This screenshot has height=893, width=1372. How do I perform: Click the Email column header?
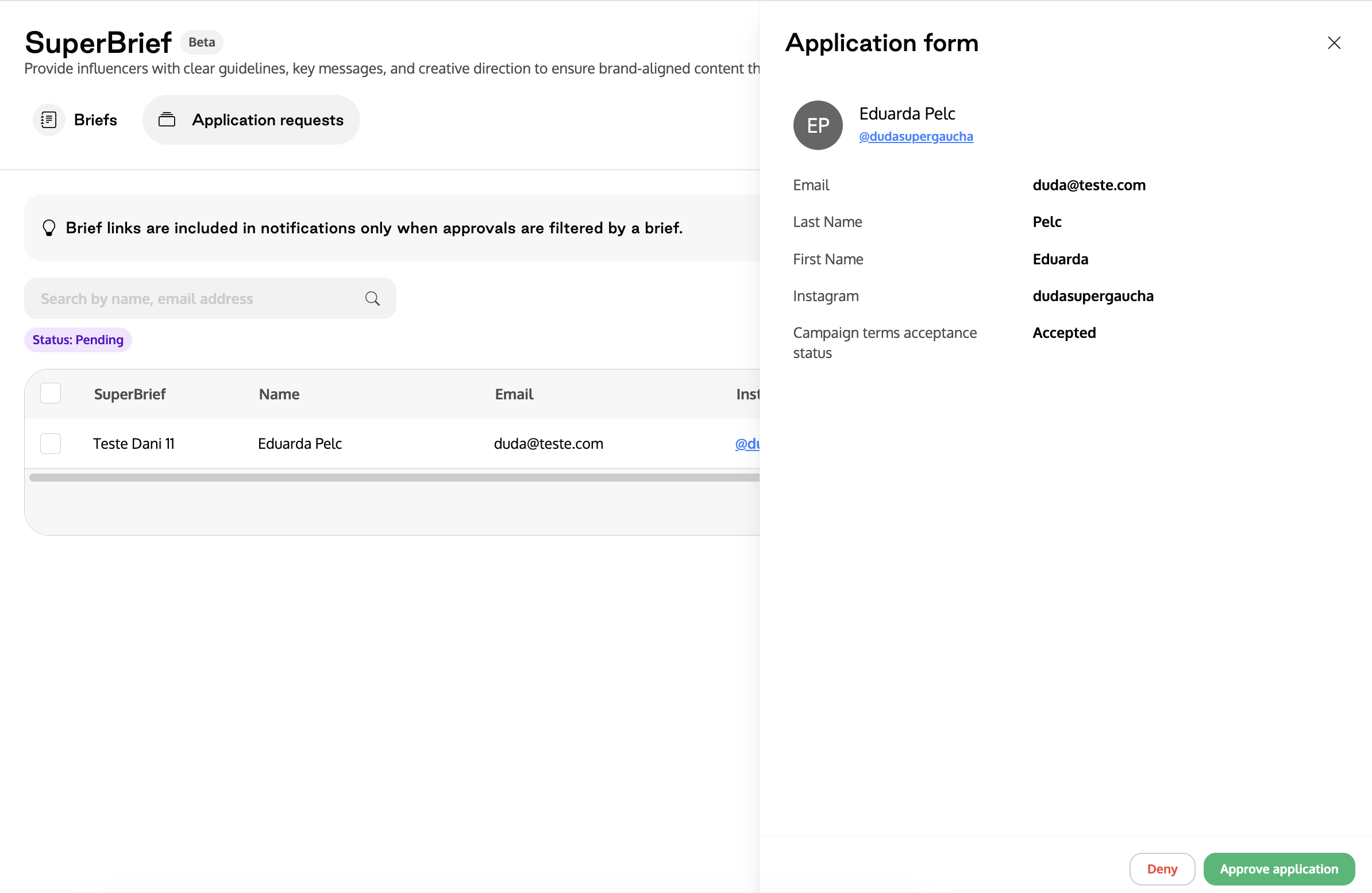514,394
